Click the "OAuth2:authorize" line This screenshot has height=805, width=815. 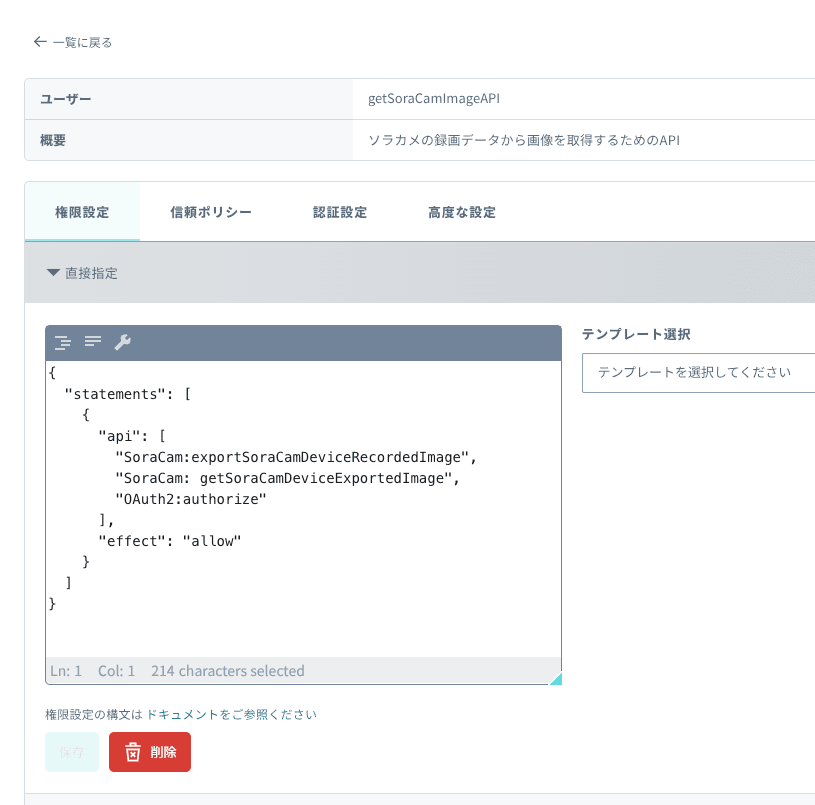[x=191, y=499]
